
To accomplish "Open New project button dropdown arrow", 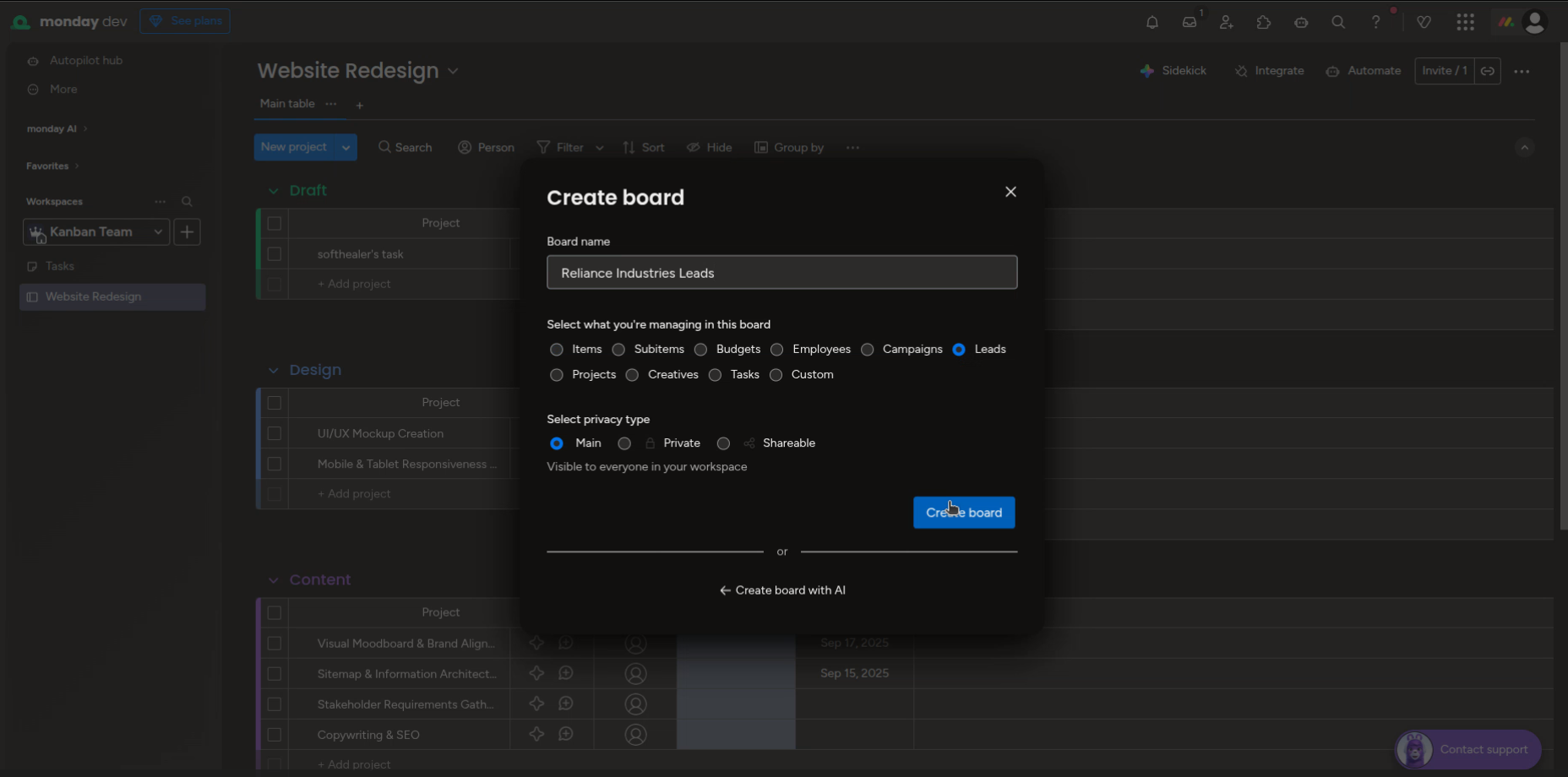I will coord(346,147).
